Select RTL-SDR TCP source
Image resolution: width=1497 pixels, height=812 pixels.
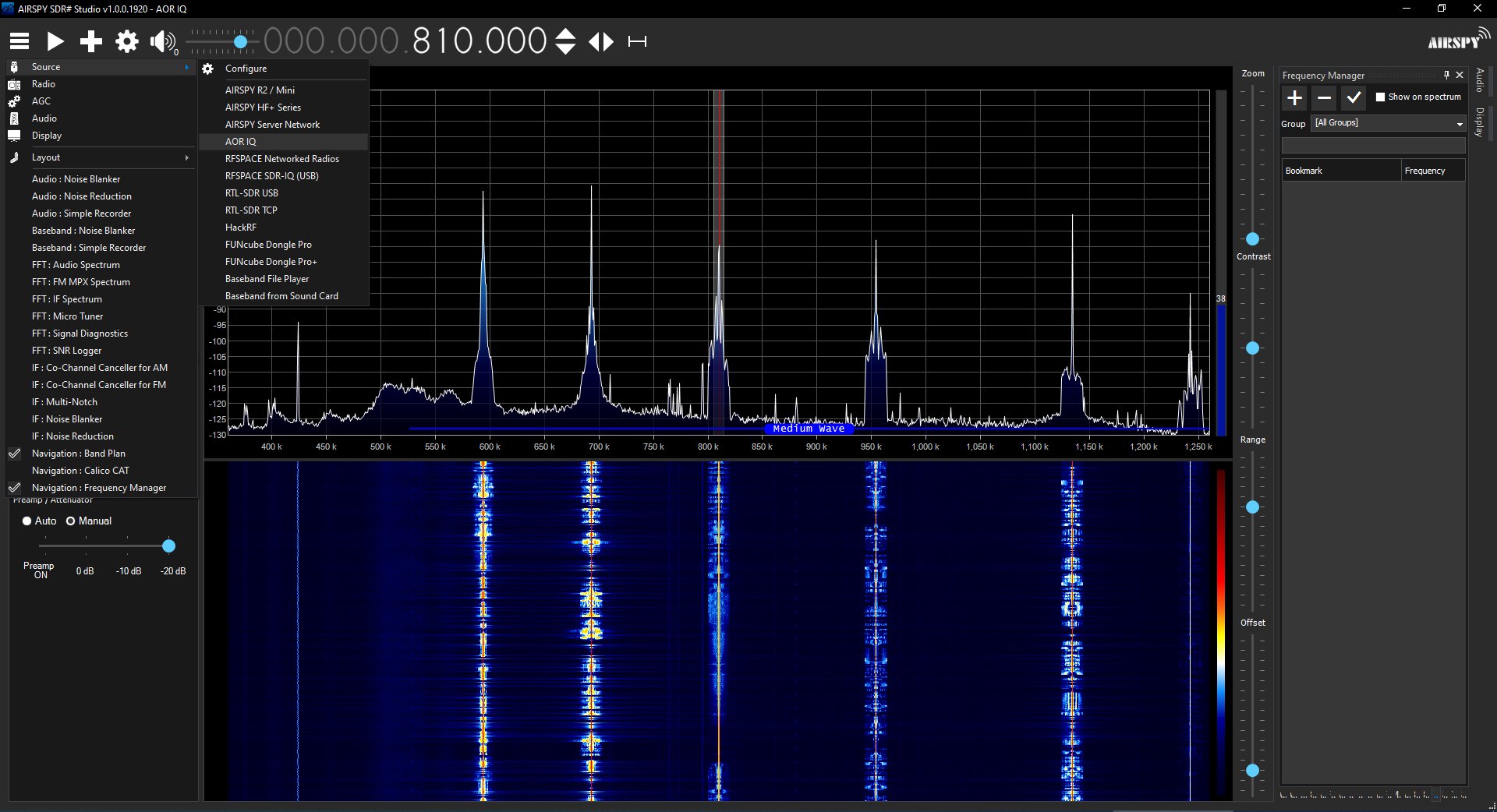click(x=283, y=210)
